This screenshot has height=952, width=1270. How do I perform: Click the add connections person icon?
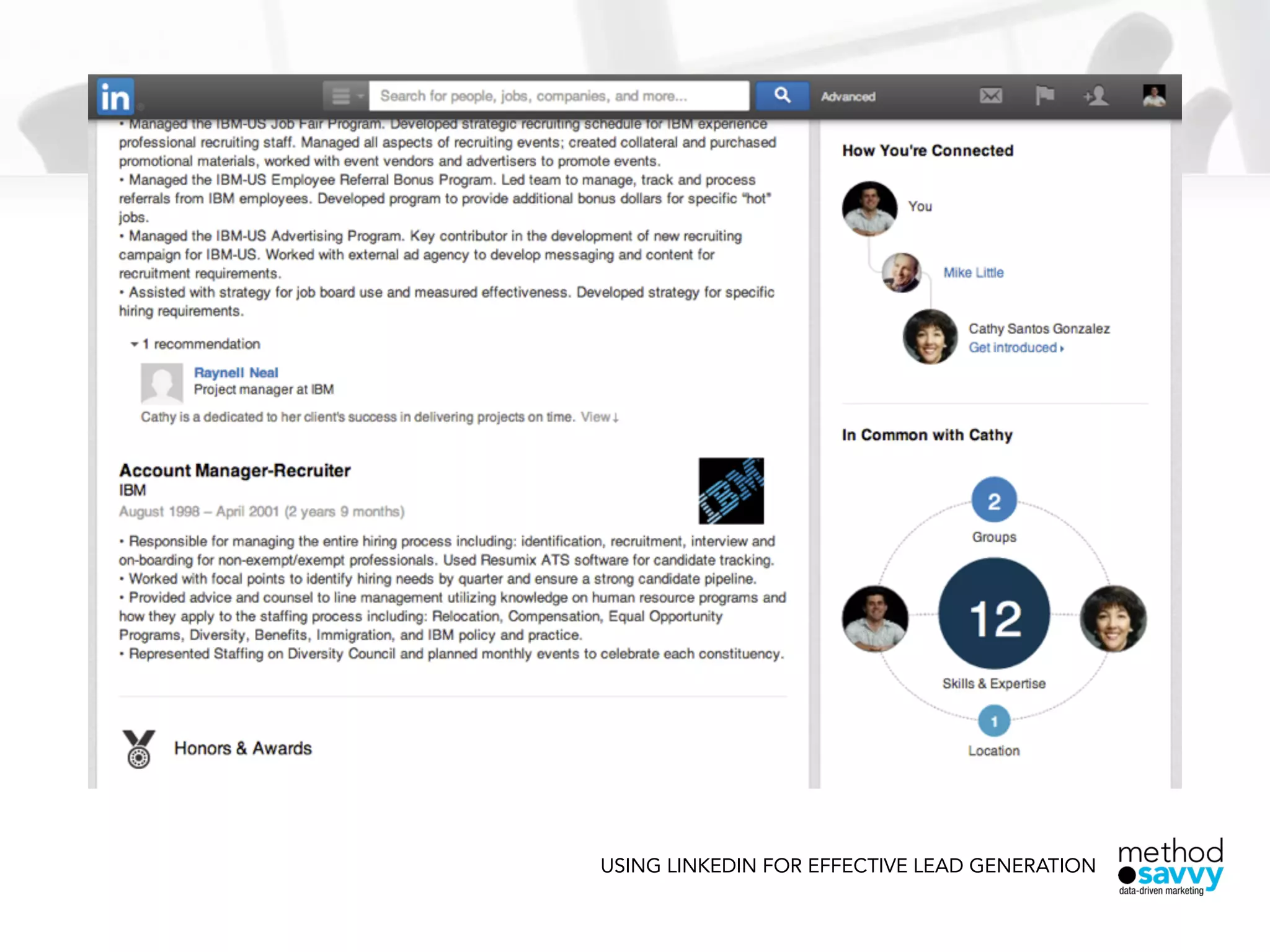(x=1096, y=95)
